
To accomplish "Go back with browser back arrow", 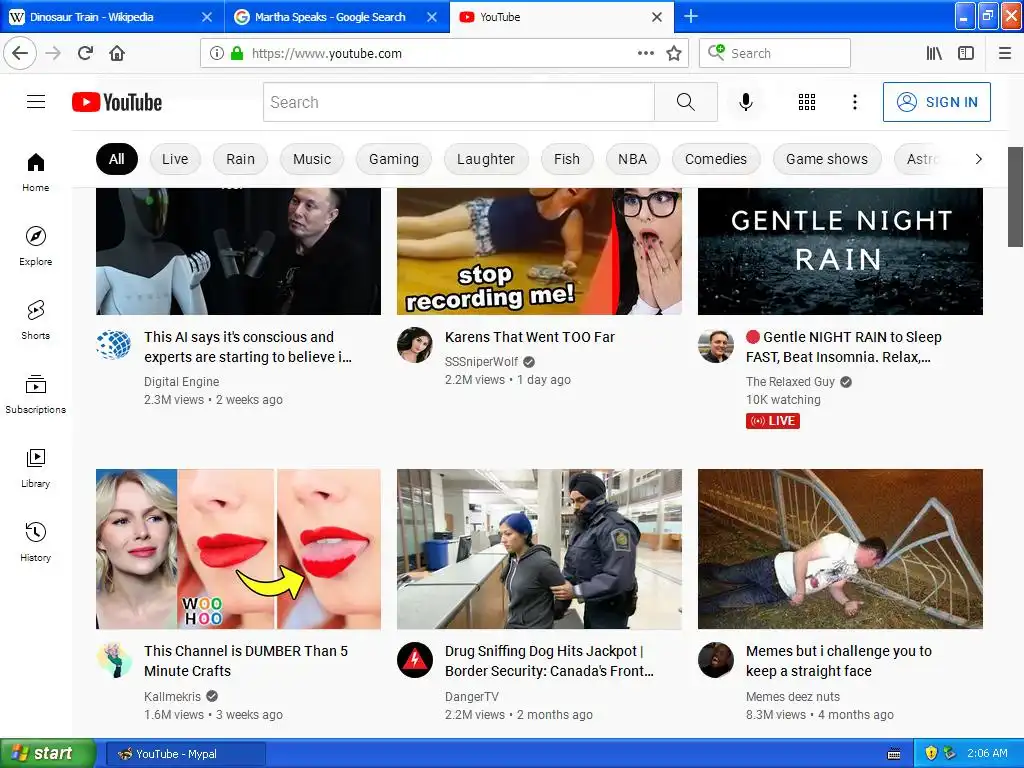I will pos(20,53).
